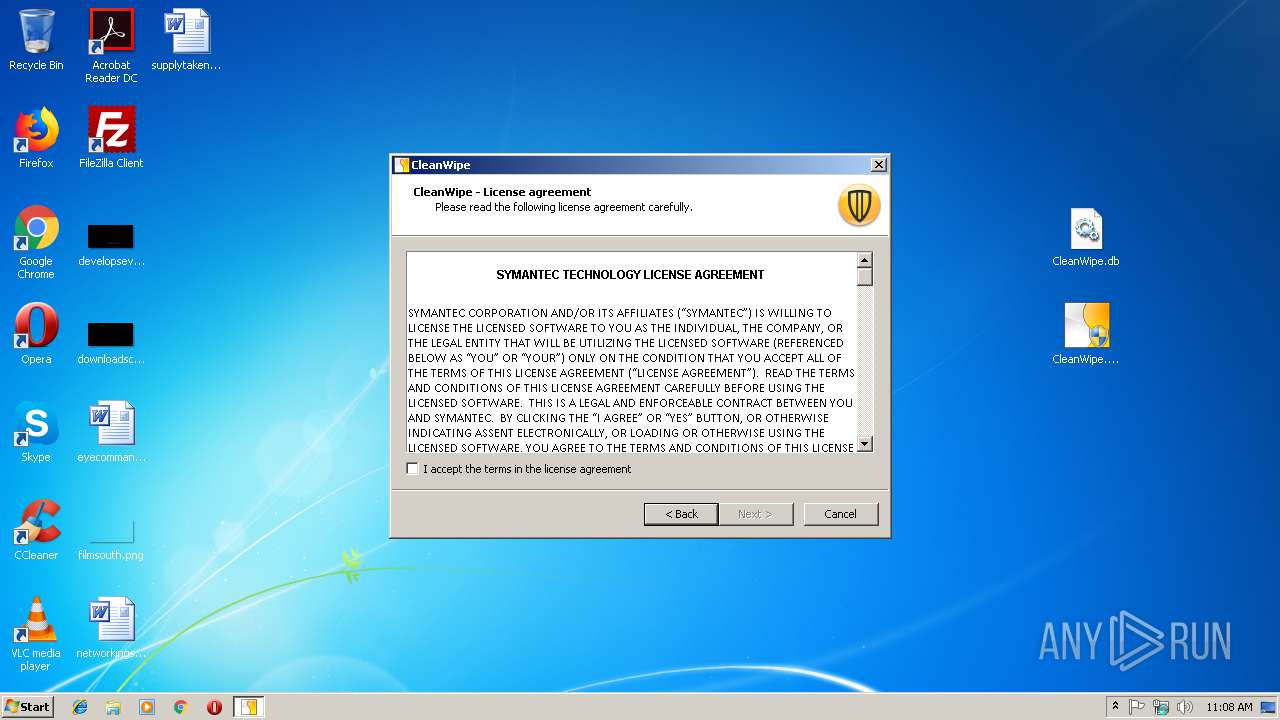The image size is (1280, 720).
Task: Click the Chrome icon in the taskbar
Action: [x=181, y=707]
